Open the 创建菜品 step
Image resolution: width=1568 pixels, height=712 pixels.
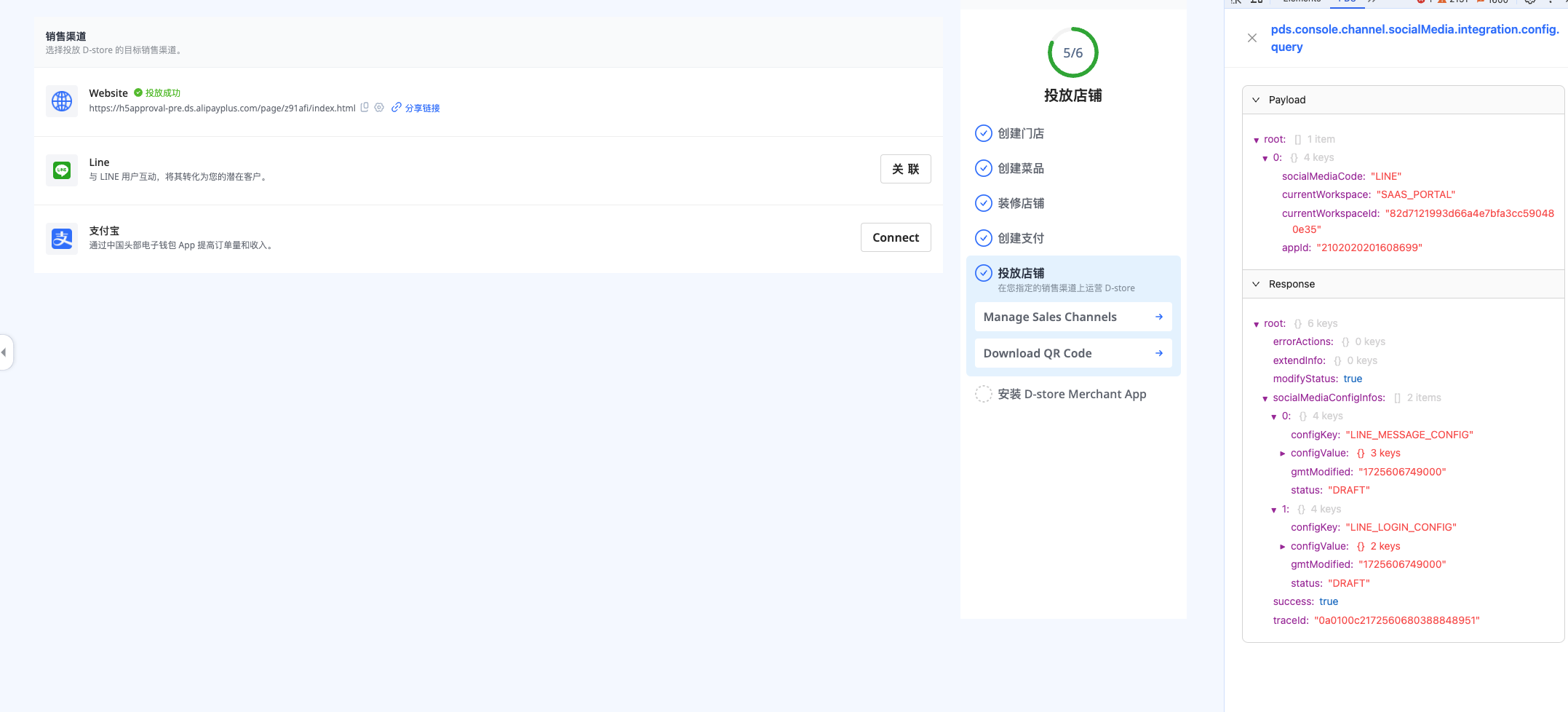coord(1021,168)
